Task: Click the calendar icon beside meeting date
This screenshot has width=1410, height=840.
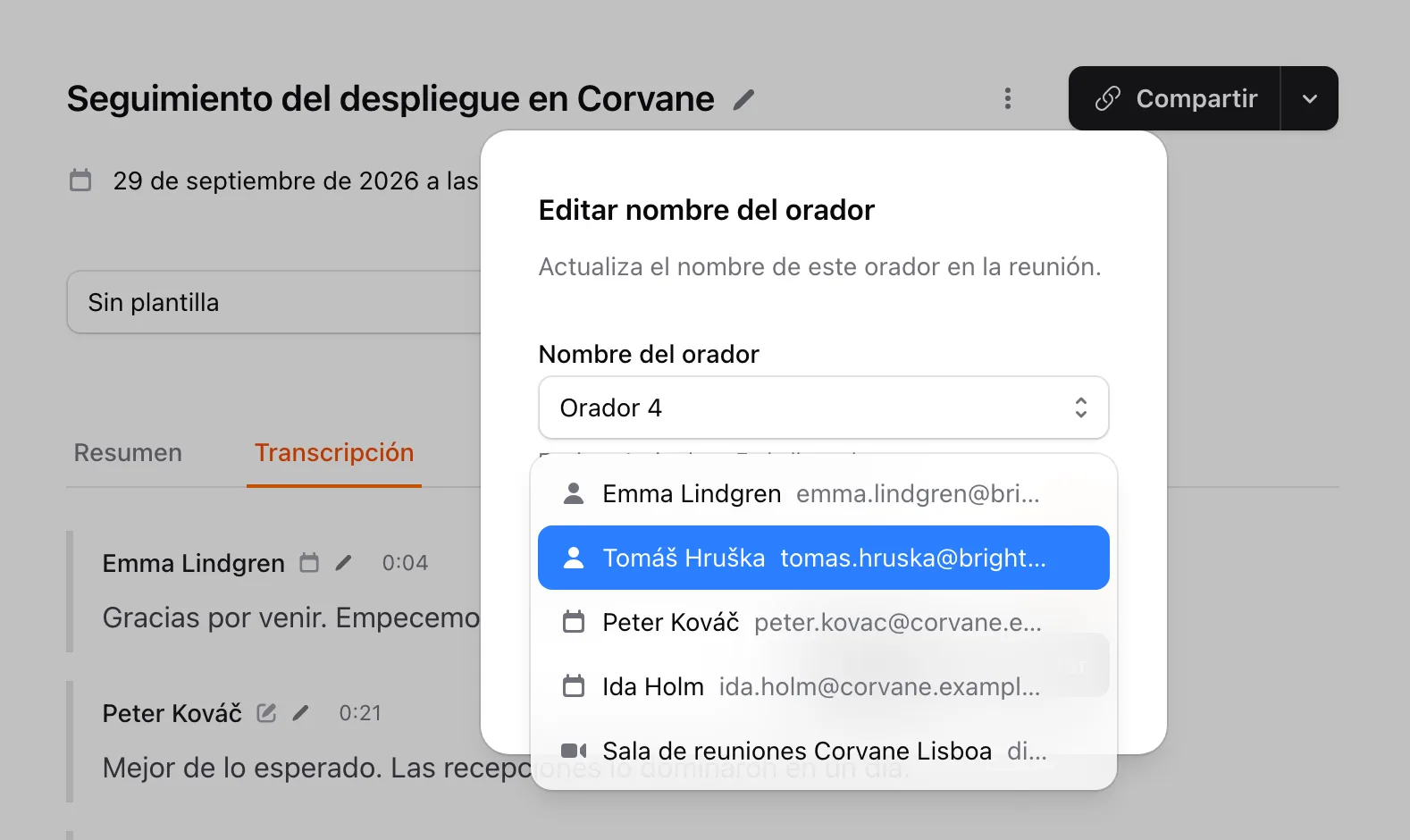Action: point(80,181)
